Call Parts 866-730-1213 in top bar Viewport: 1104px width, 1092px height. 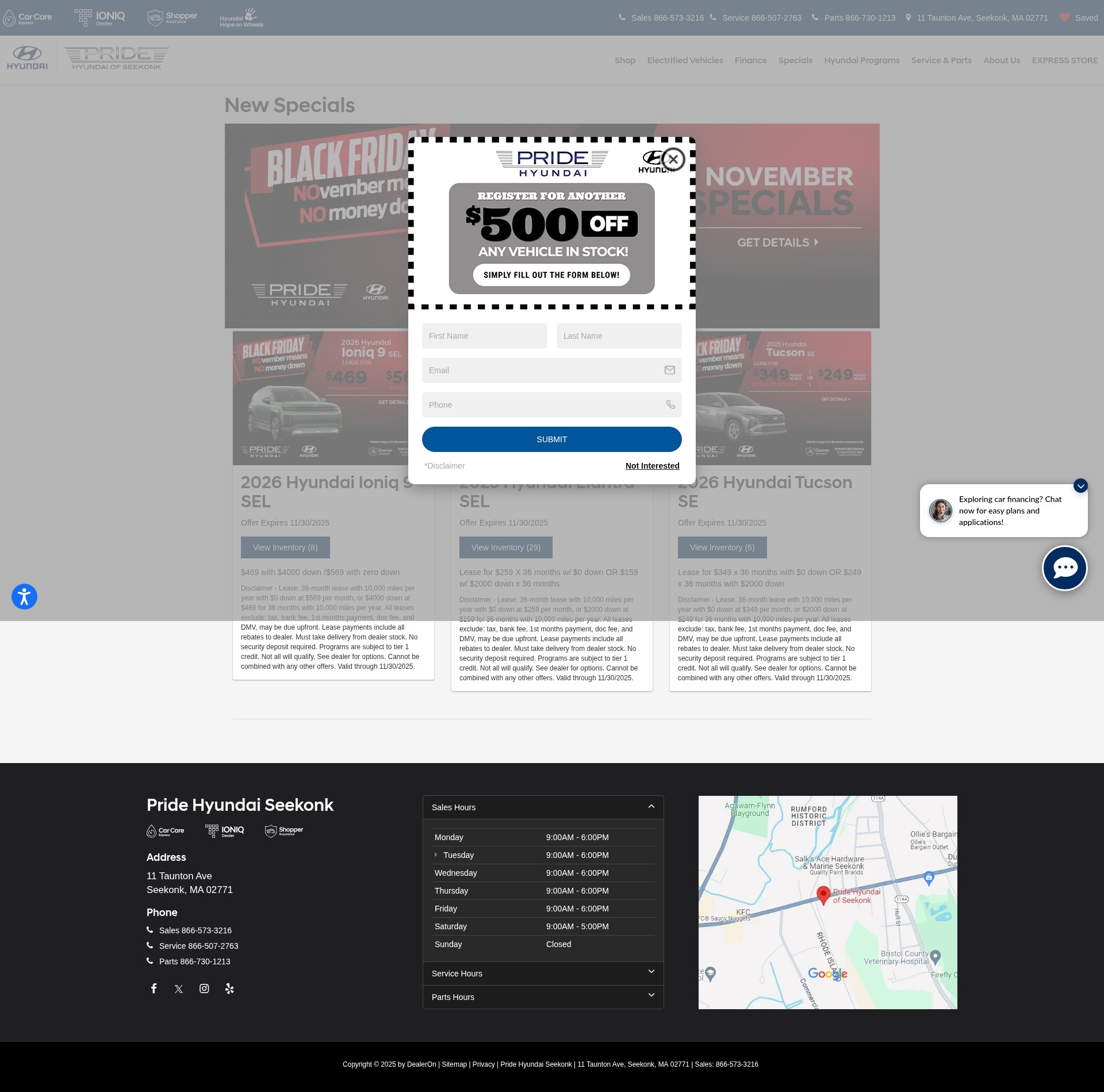854,18
